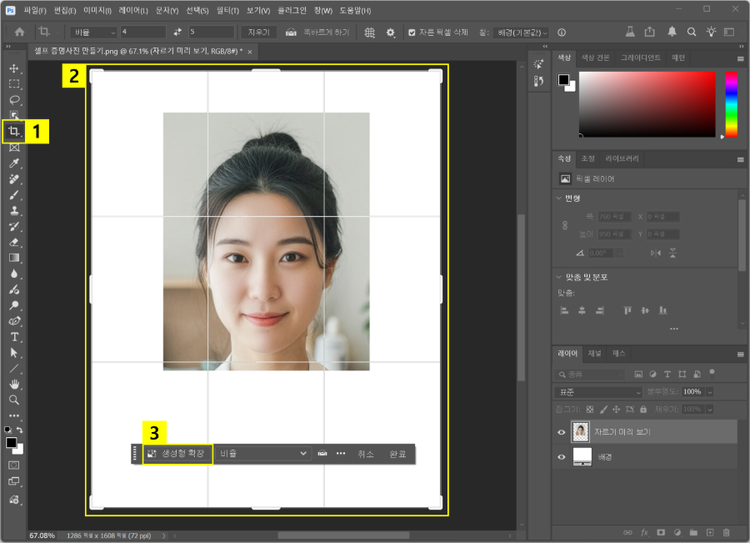
Task: Click the swap width and height icon
Action: [178, 32]
